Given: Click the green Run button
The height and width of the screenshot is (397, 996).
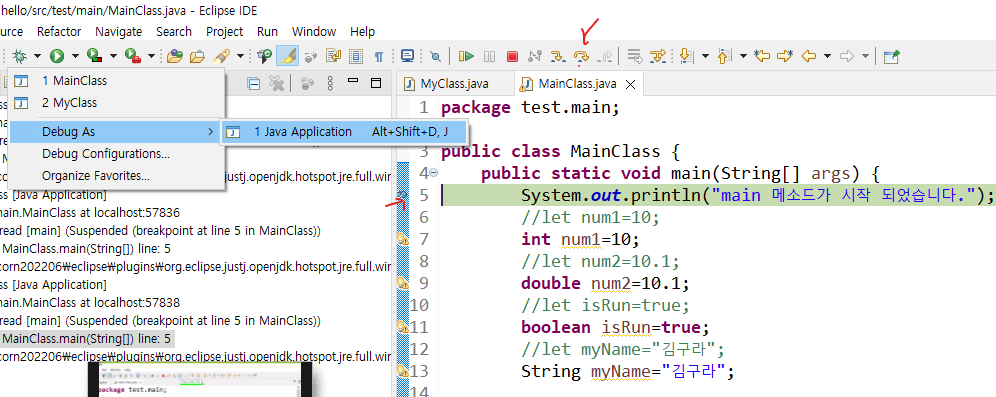Looking at the screenshot, I should [x=57, y=57].
